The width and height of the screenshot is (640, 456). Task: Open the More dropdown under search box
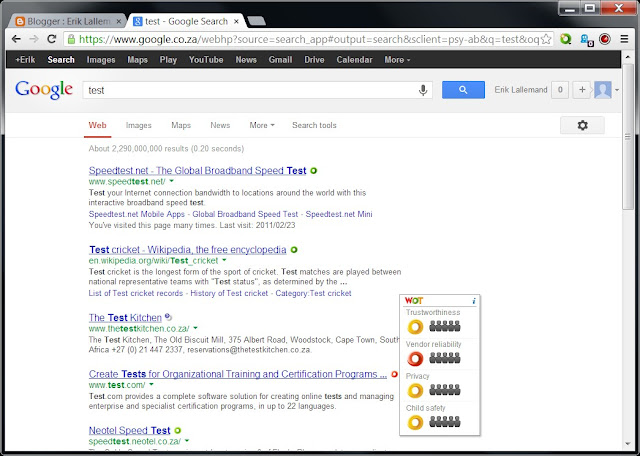(262, 125)
